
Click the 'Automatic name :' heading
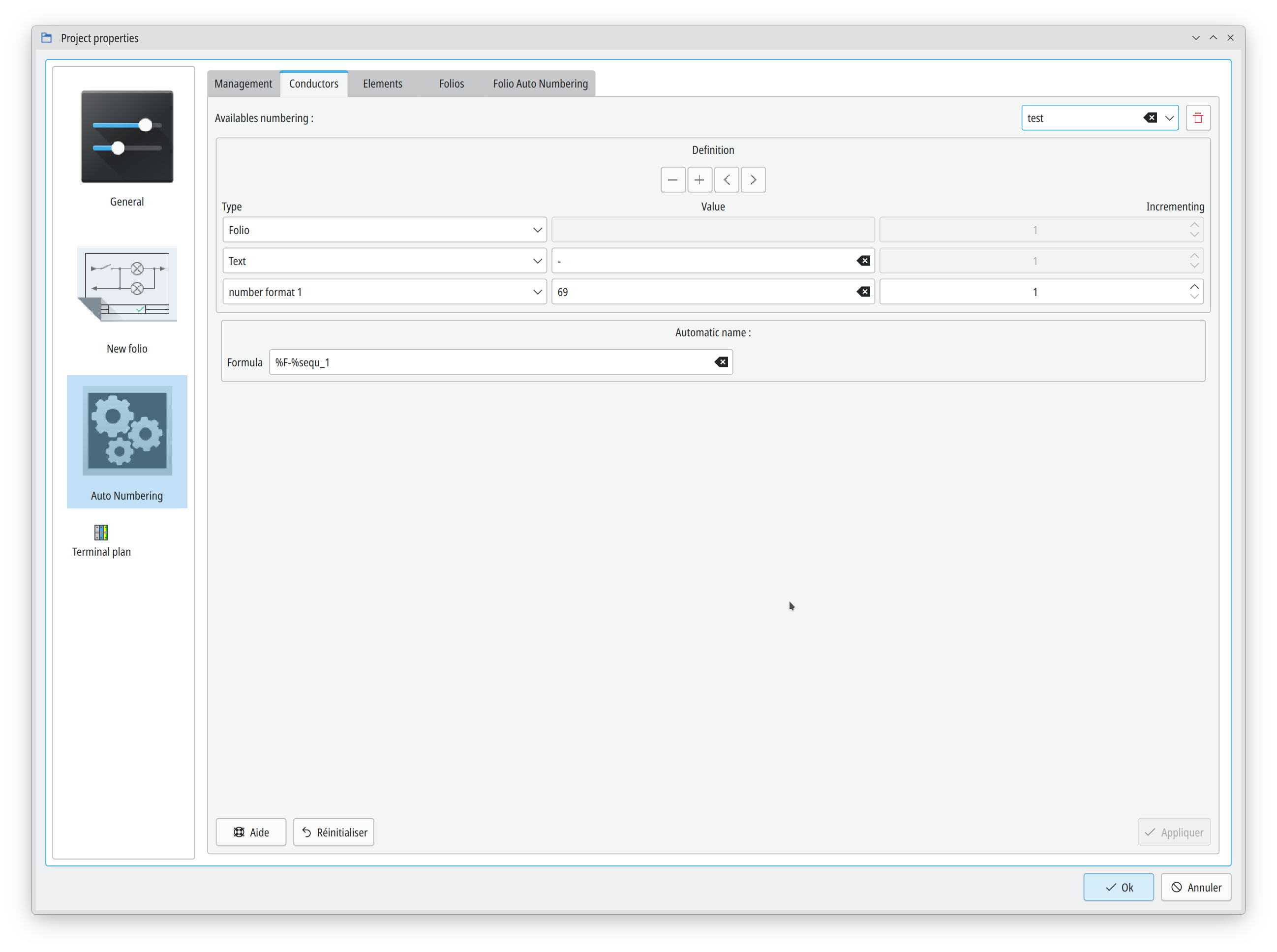tap(713, 332)
